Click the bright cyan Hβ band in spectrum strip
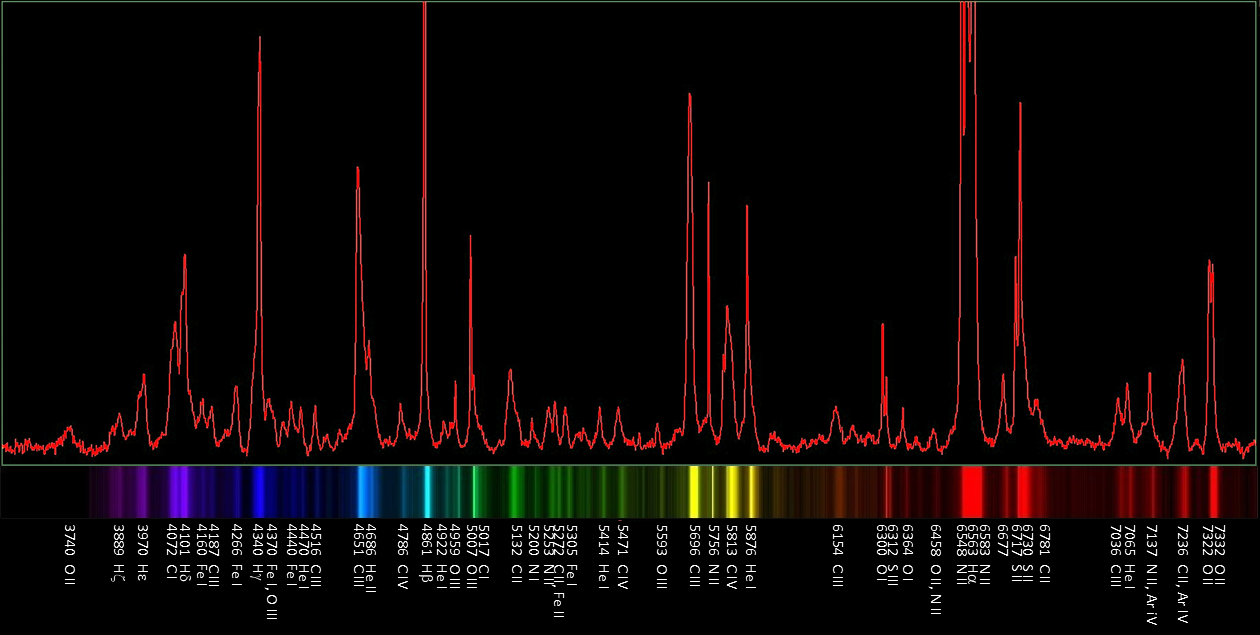 [427, 492]
